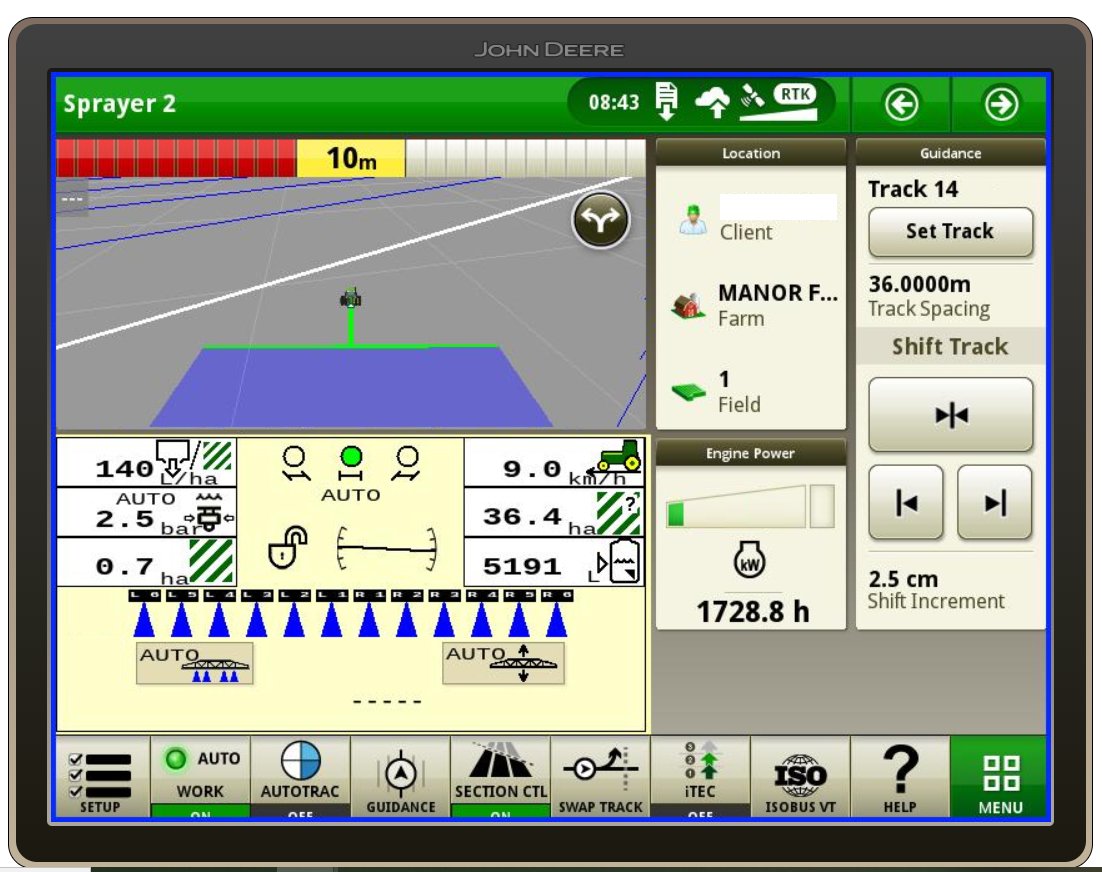Open ISOBUS VT
This screenshot has width=1102, height=872.
click(800, 776)
